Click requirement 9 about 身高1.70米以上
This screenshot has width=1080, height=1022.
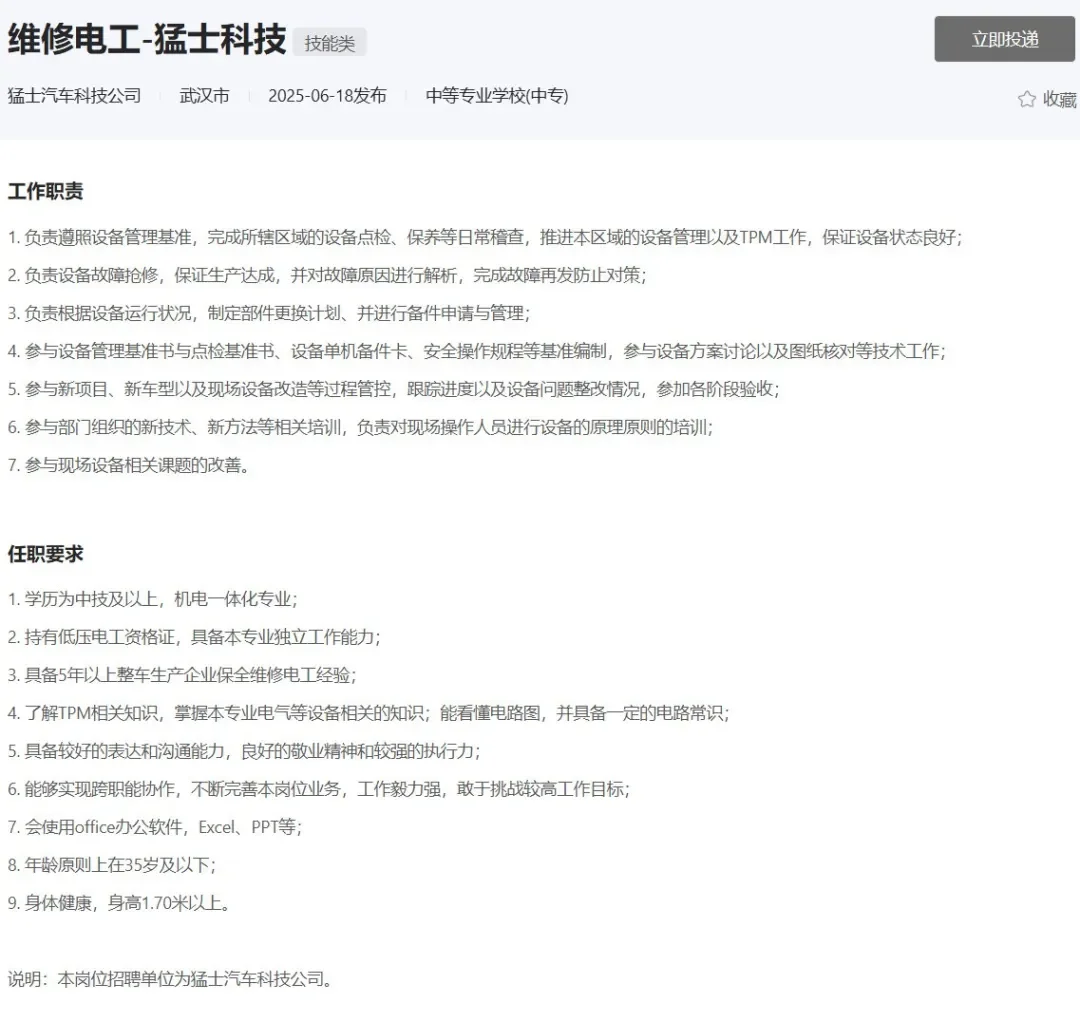[118, 902]
